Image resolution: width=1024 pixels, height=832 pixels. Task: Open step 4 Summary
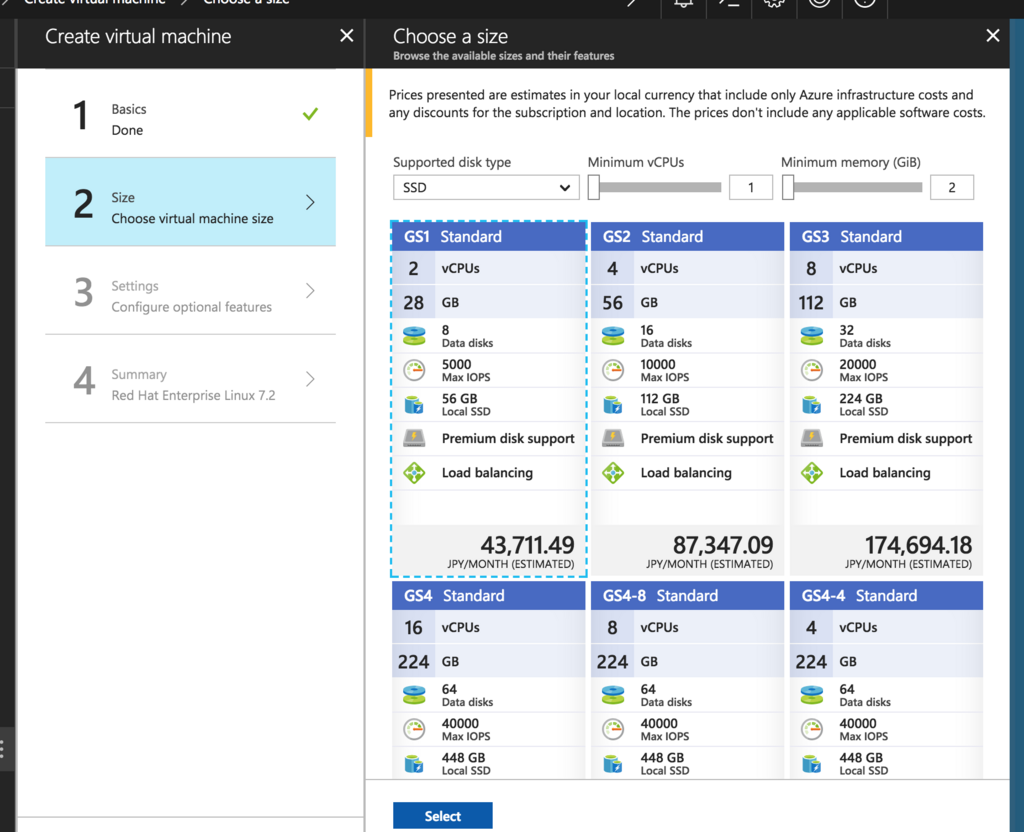click(190, 379)
